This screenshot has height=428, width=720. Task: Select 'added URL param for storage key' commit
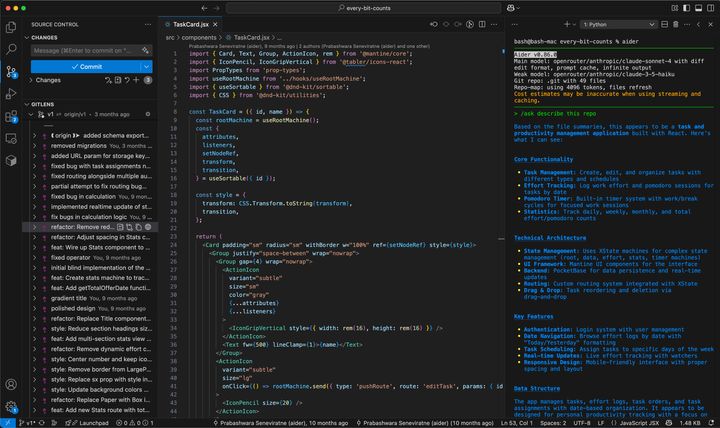pos(100,156)
